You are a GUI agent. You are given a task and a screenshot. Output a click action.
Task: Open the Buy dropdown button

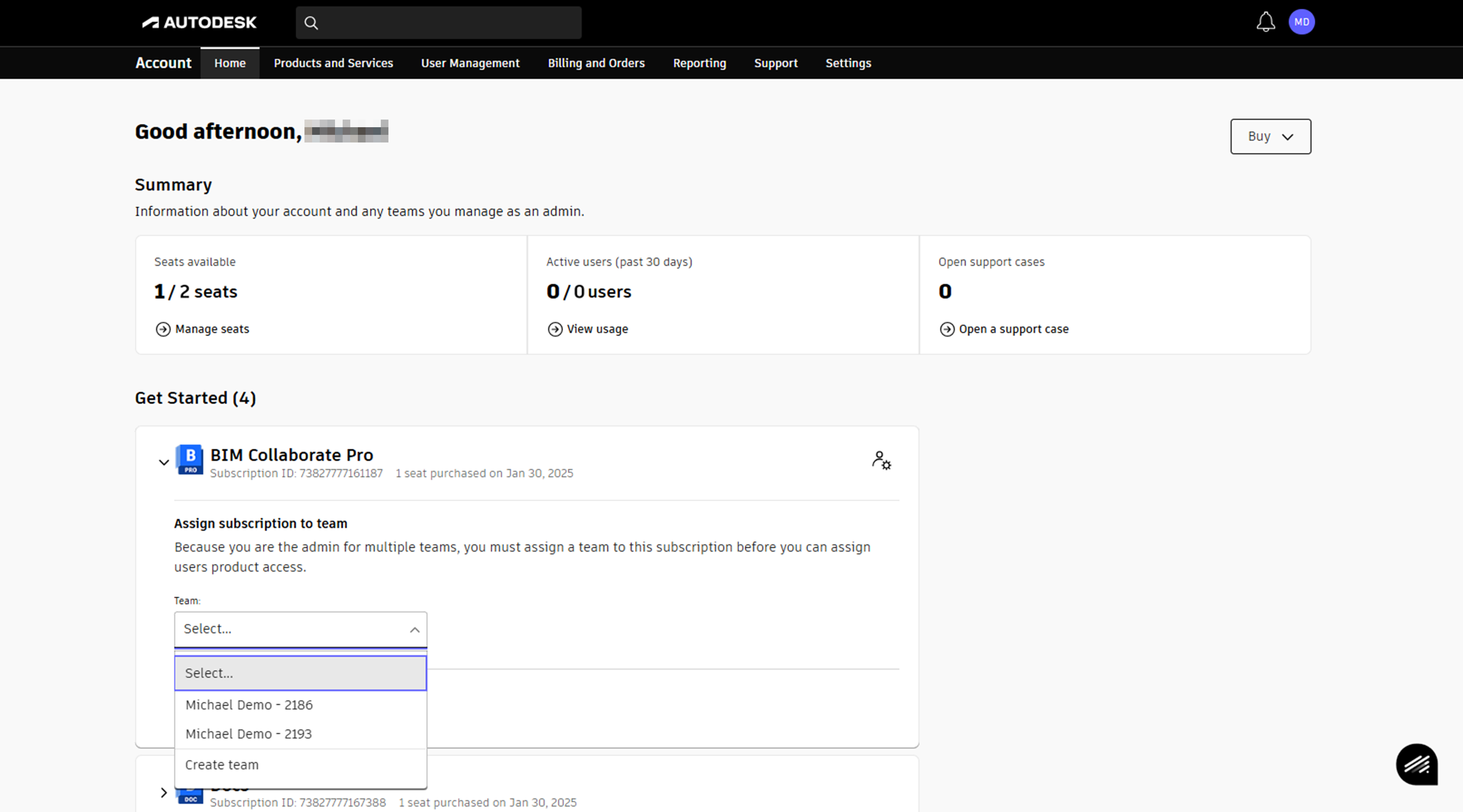tap(1270, 136)
